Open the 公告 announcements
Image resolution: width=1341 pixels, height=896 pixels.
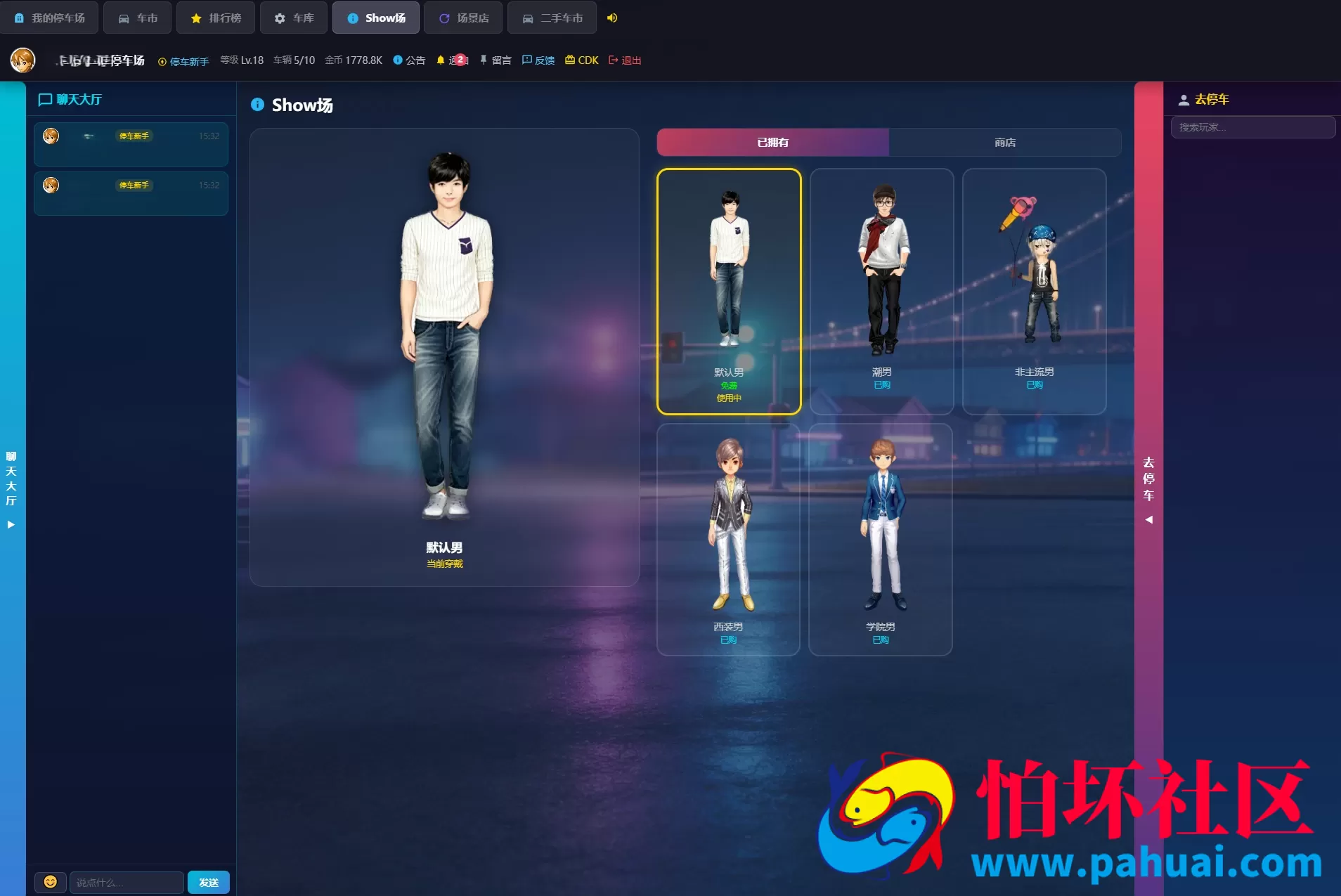click(409, 60)
